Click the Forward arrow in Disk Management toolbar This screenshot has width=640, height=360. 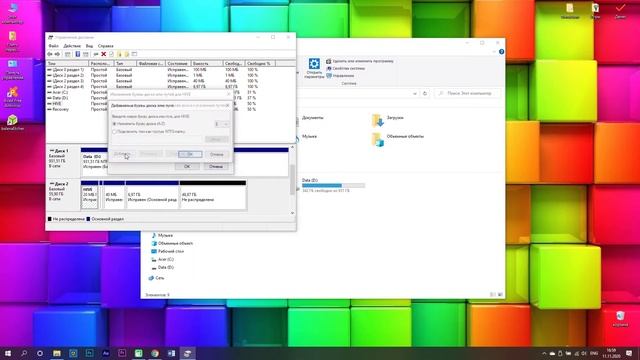[57, 54]
